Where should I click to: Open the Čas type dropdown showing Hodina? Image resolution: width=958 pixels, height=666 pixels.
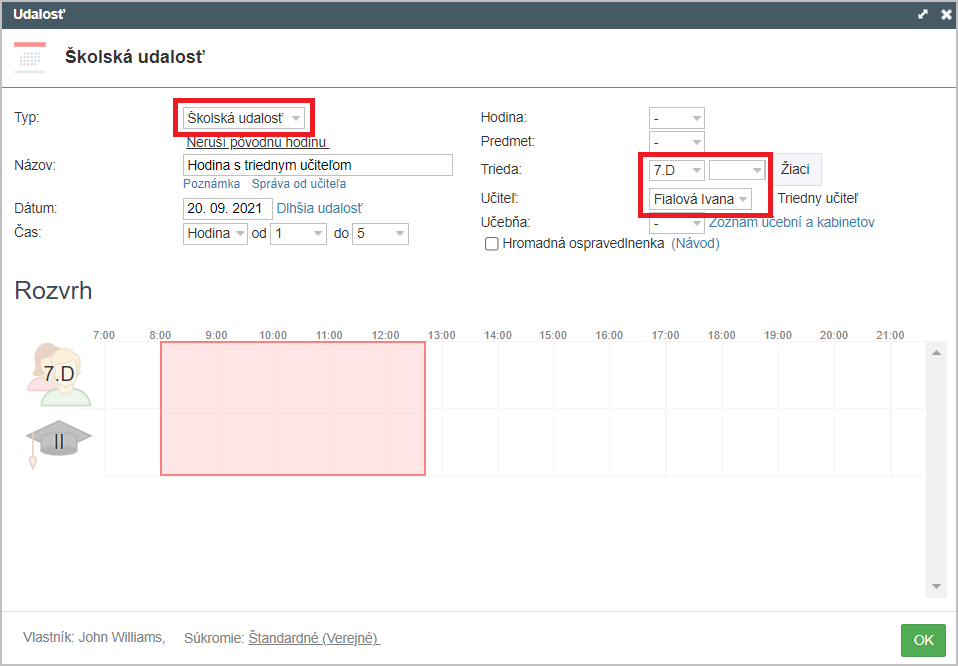pos(215,233)
